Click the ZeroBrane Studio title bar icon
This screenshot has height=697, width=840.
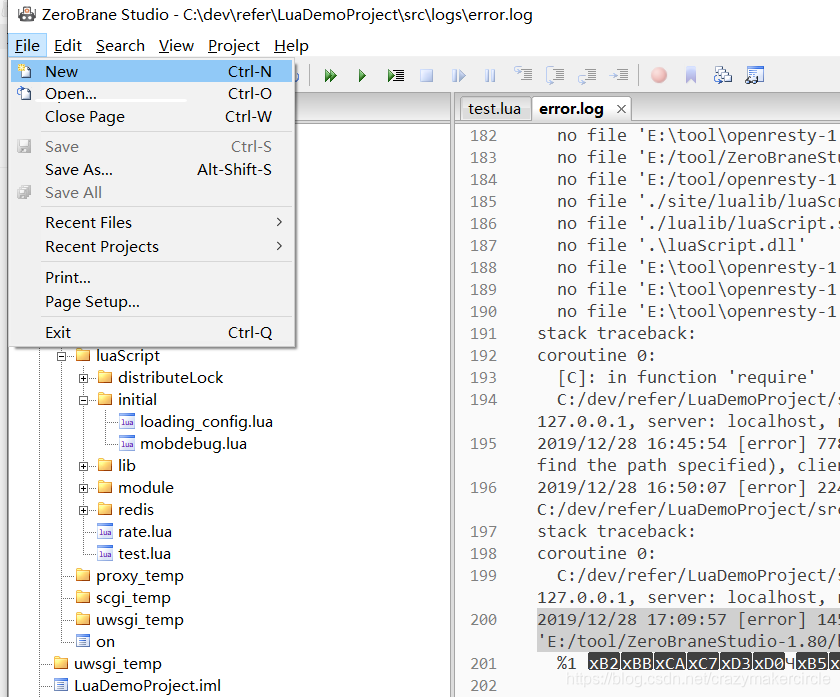click(x=26, y=14)
